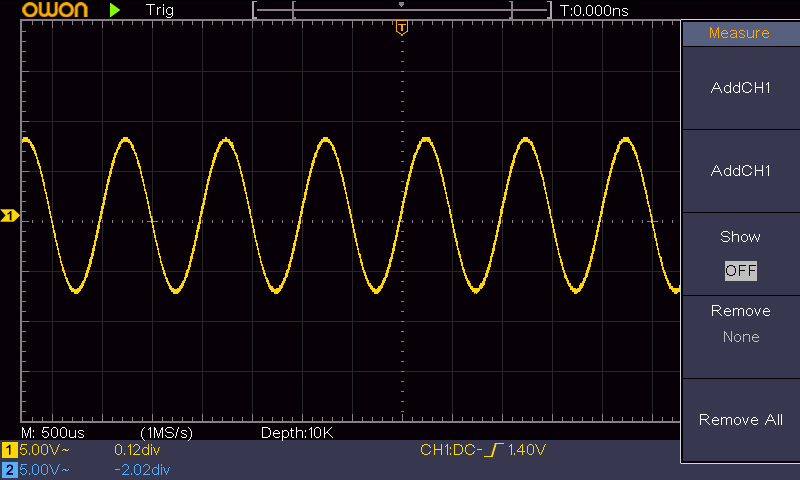The width and height of the screenshot is (800, 480).
Task: Click the blue channel 2 badge
Action: pos(9,469)
